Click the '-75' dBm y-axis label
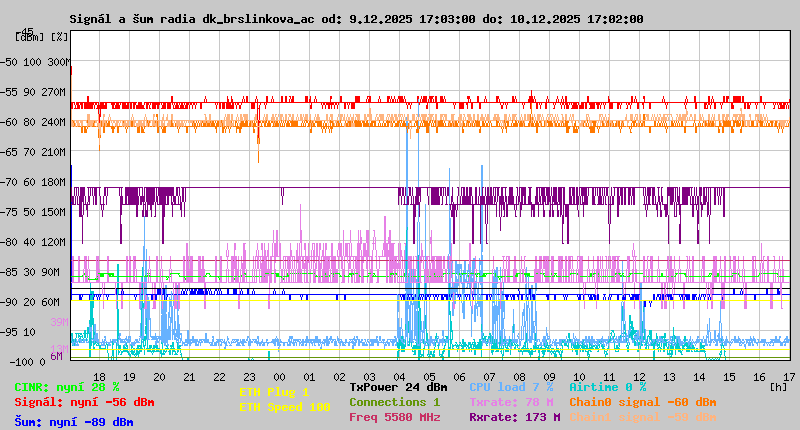 tap(9, 212)
